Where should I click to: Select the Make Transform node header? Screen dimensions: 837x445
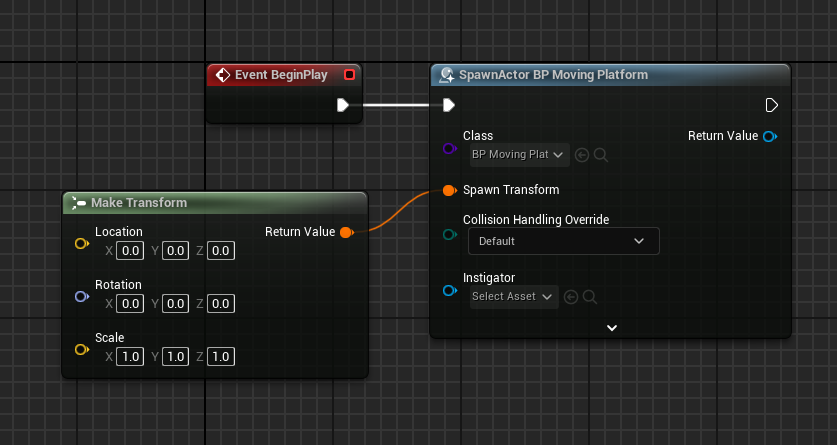(x=215, y=203)
